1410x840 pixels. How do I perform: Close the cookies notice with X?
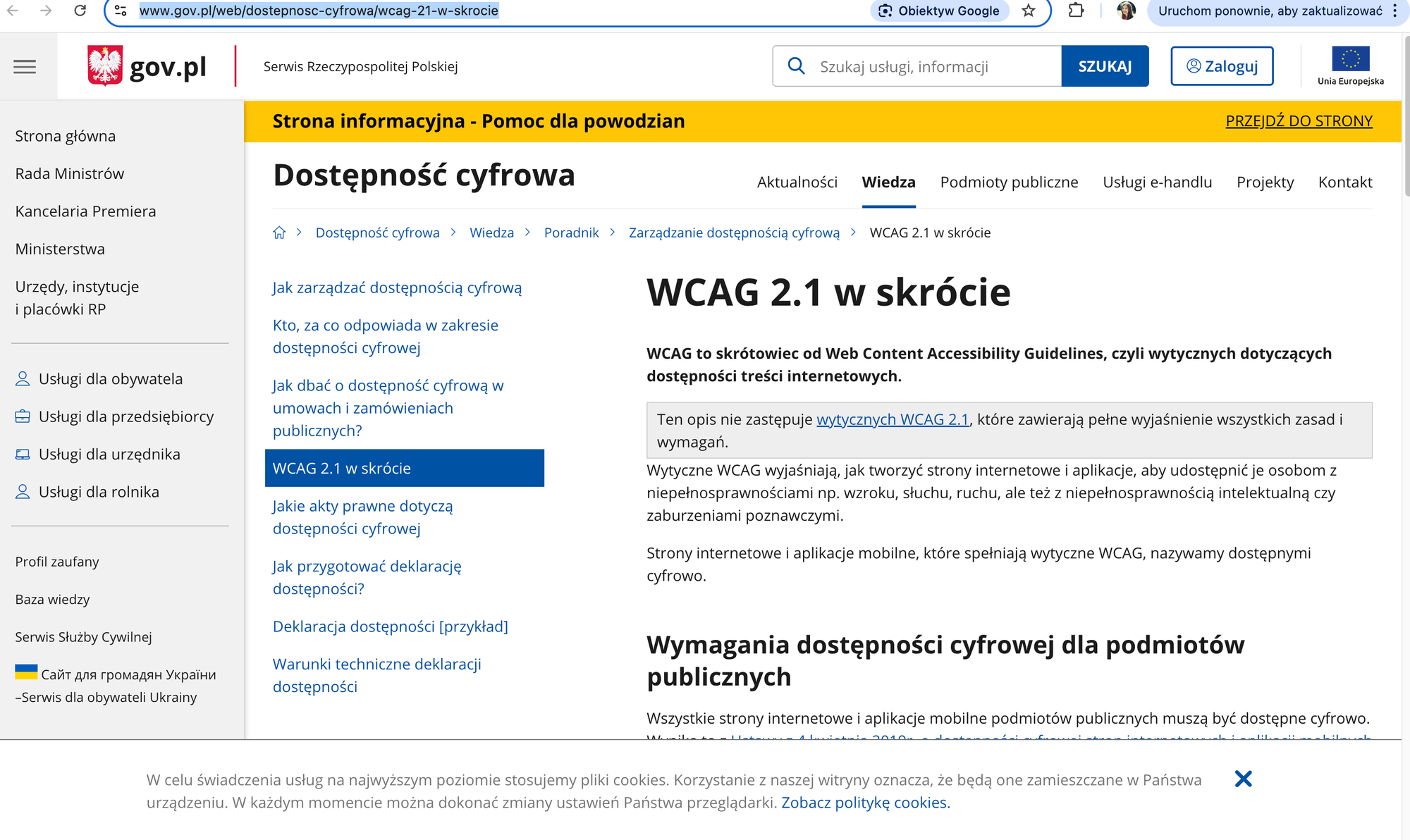click(x=1244, y=779)
